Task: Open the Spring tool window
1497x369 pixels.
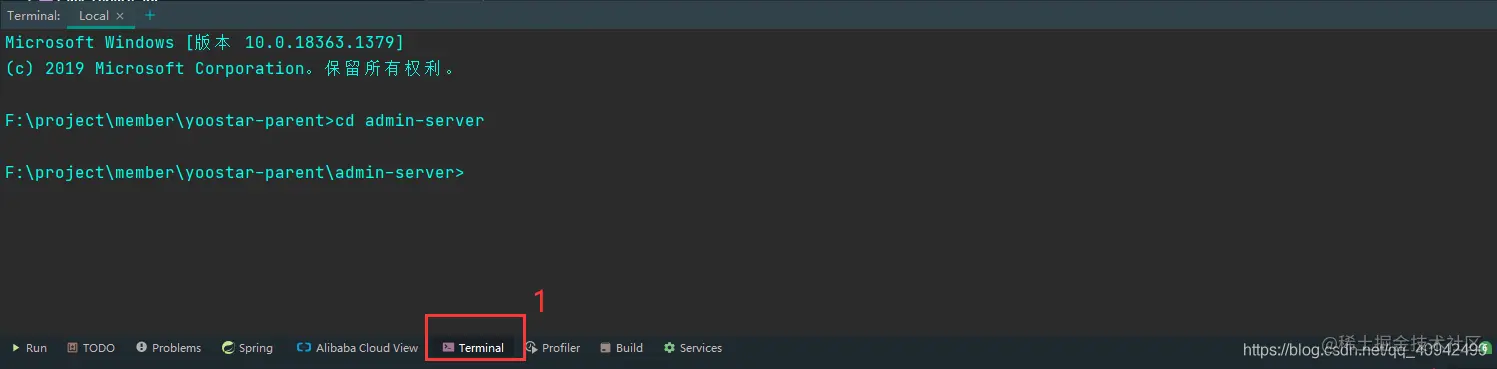Action: click(x=247, y=348)
